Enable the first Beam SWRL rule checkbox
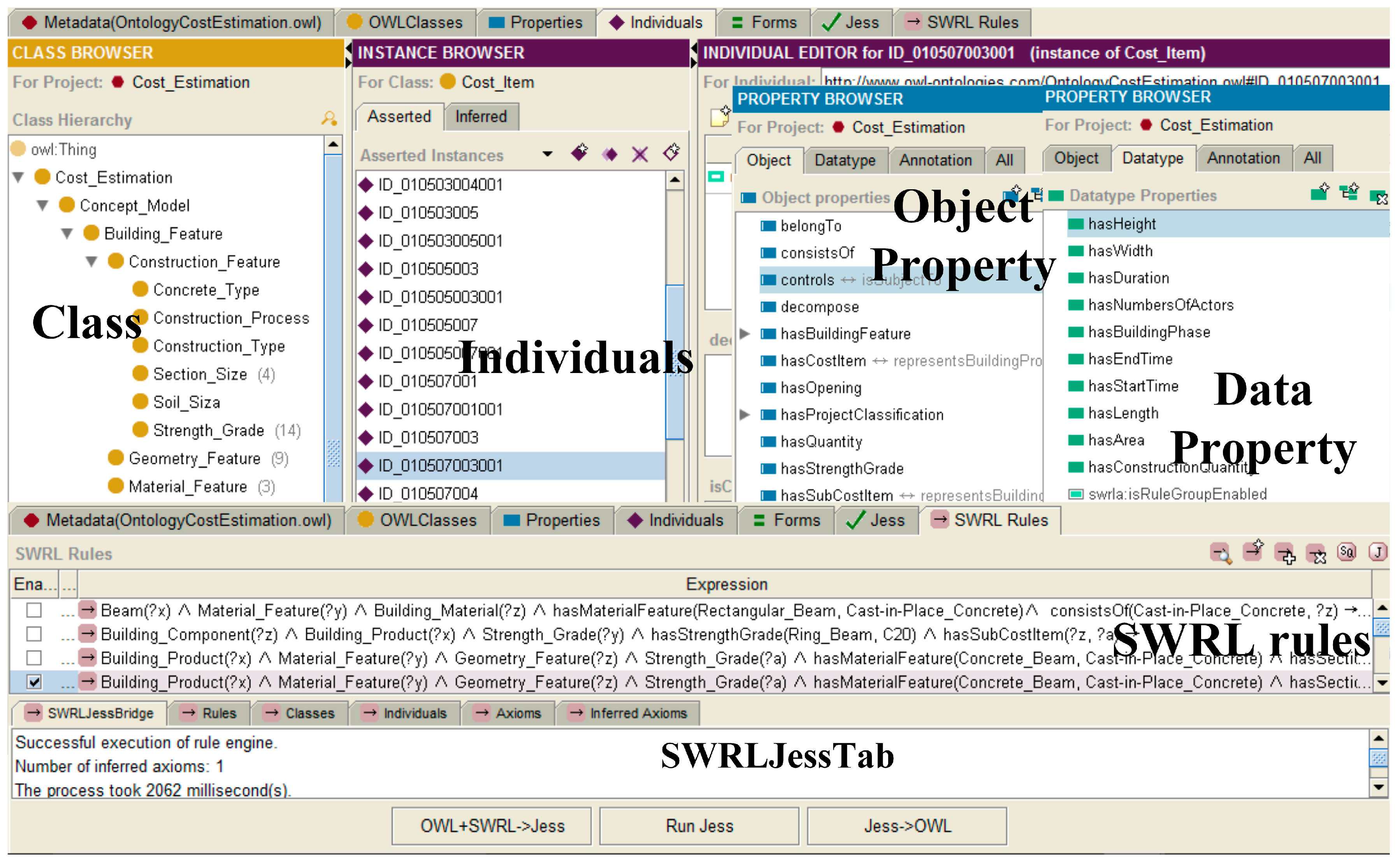Viewport: 1400px width, 864px height. point(34,610)
